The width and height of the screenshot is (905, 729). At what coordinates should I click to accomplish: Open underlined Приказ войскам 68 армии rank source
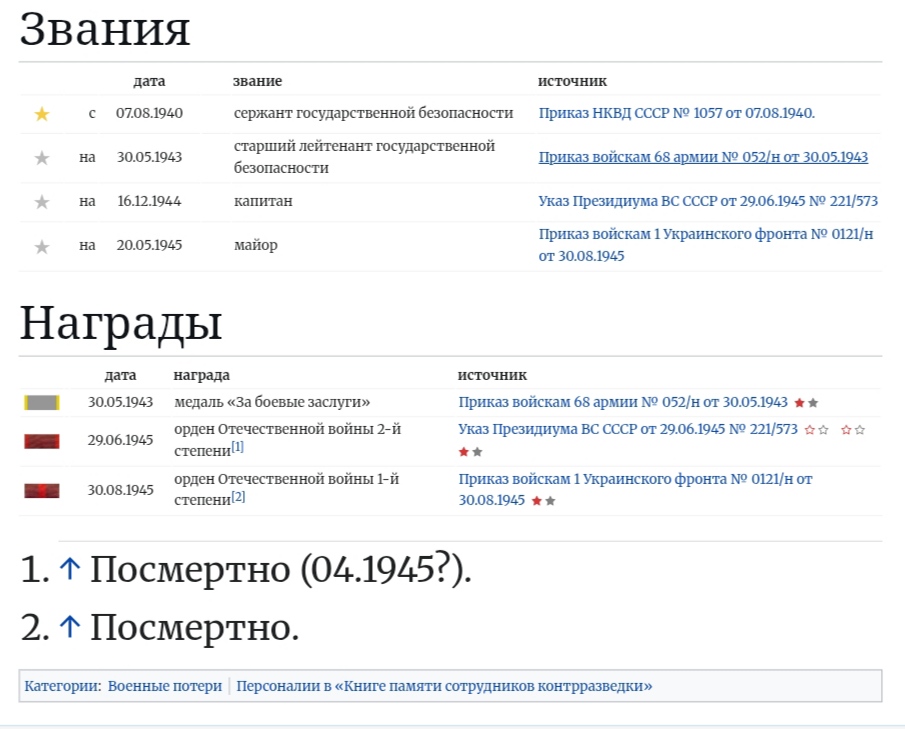pos(703,157)
